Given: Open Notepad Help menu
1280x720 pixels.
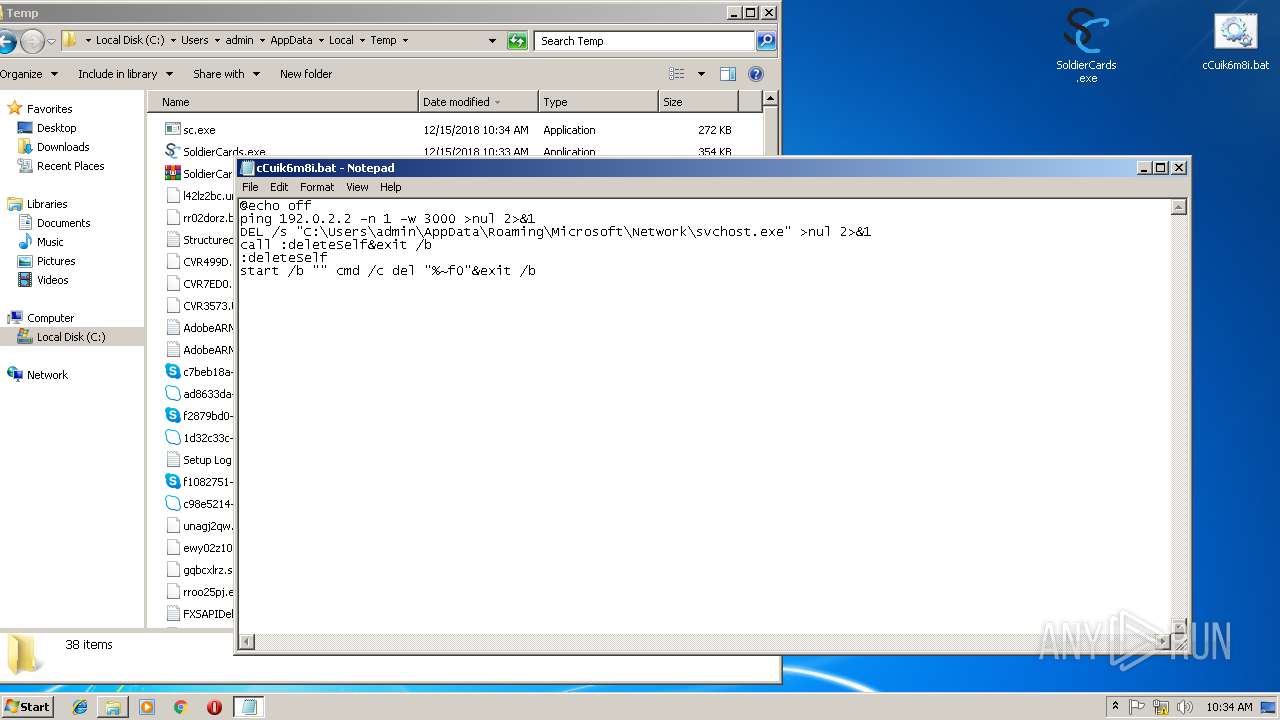Looking at the screenshot, I should (x=391, y=187).
